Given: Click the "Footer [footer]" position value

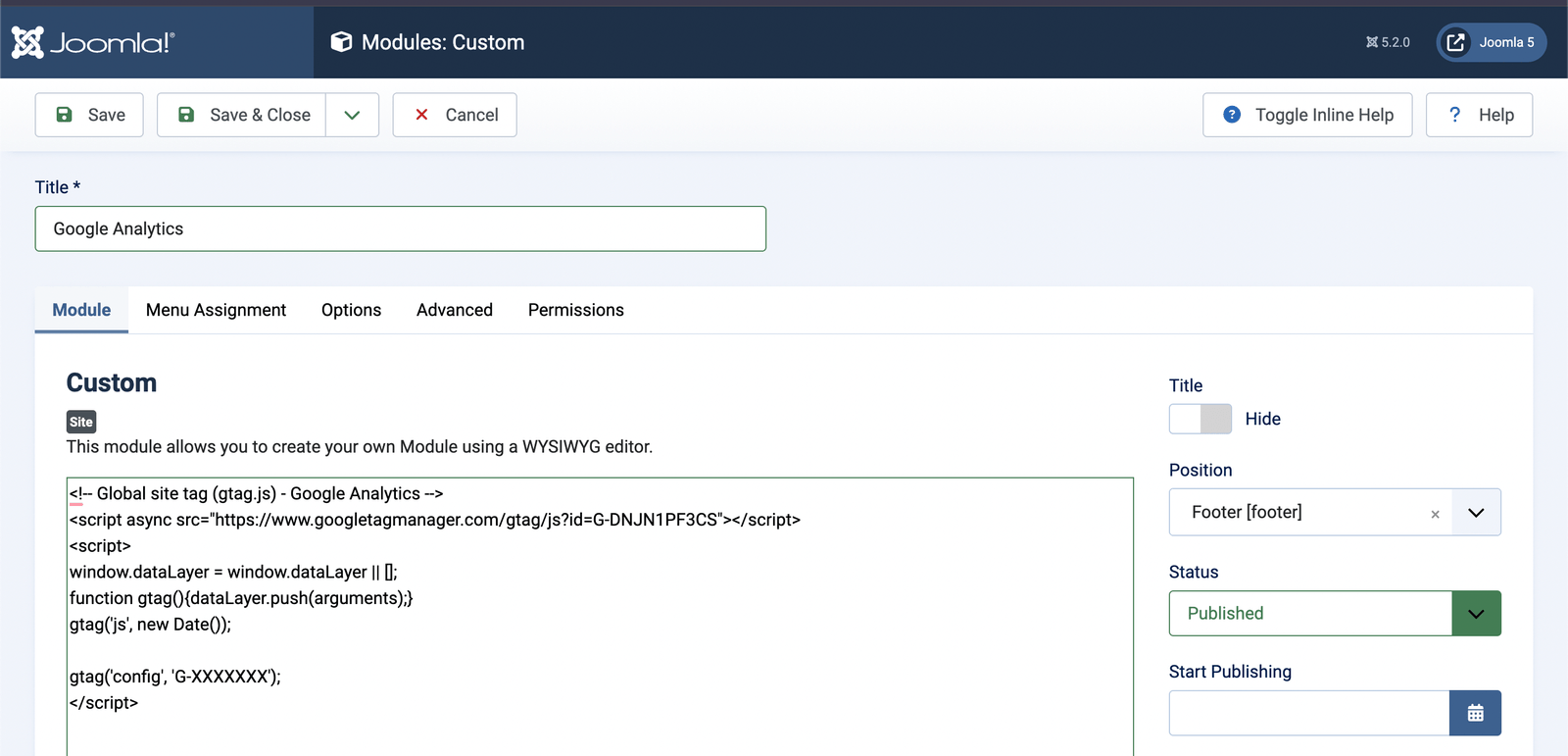Looking at the screenshot, I should click(x=1247, y=512).
